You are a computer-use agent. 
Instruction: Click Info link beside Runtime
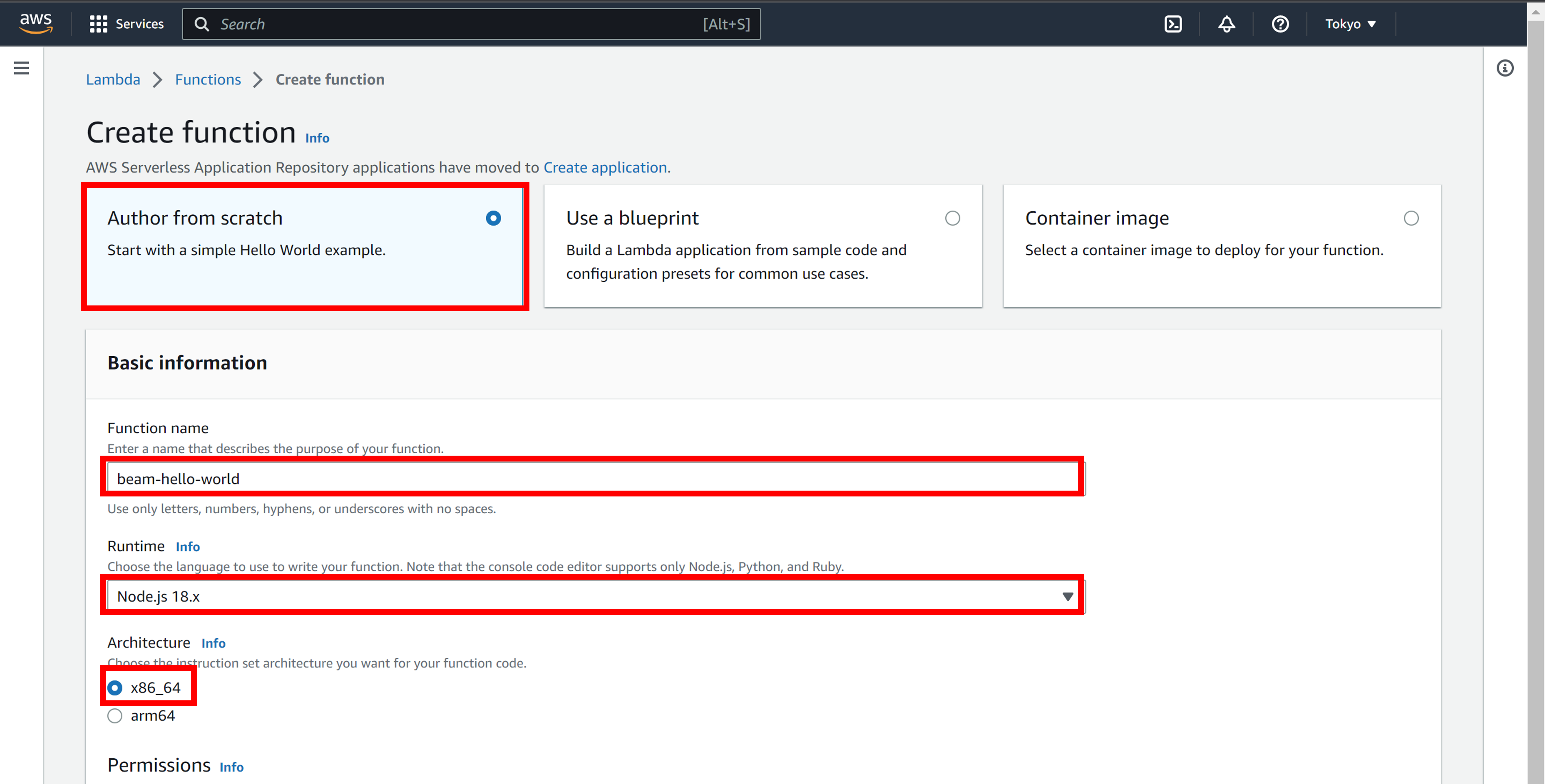187,546
